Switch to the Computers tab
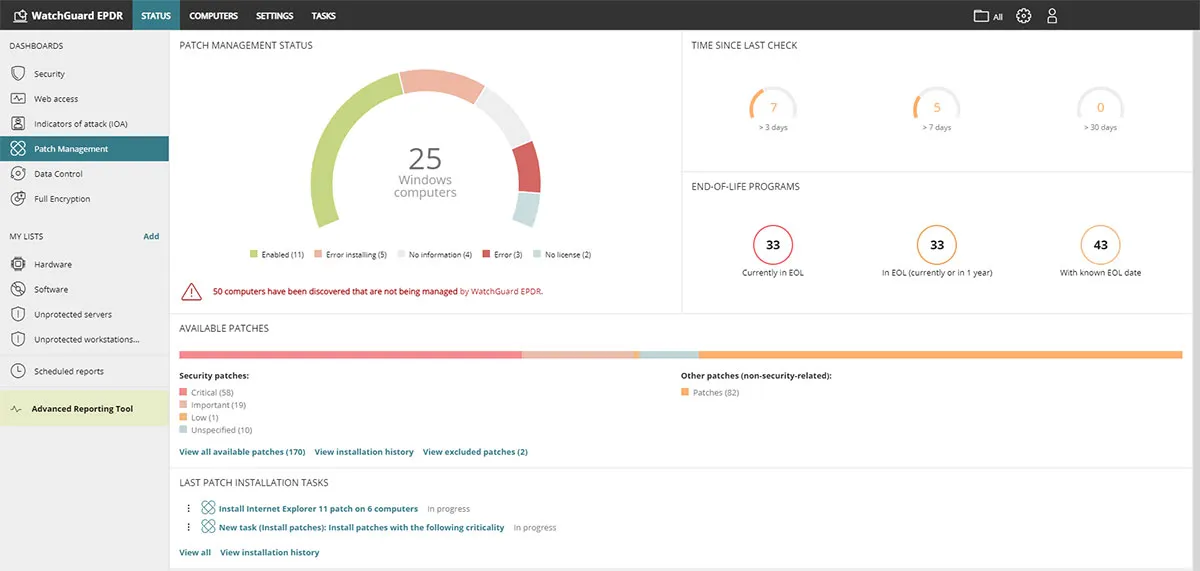The image size is (1200, 571). [213, 16]
